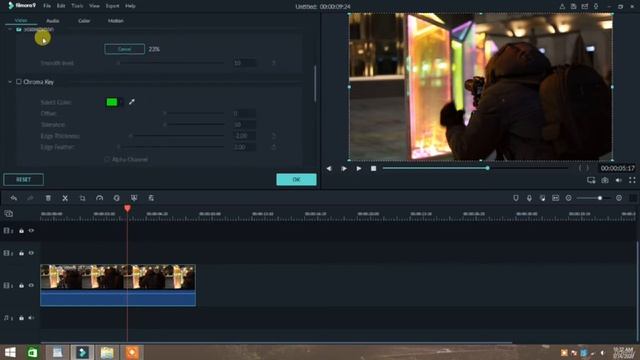The image size is (640, 360).
Task: Switch to the Color tab
Action: point(84,20)
